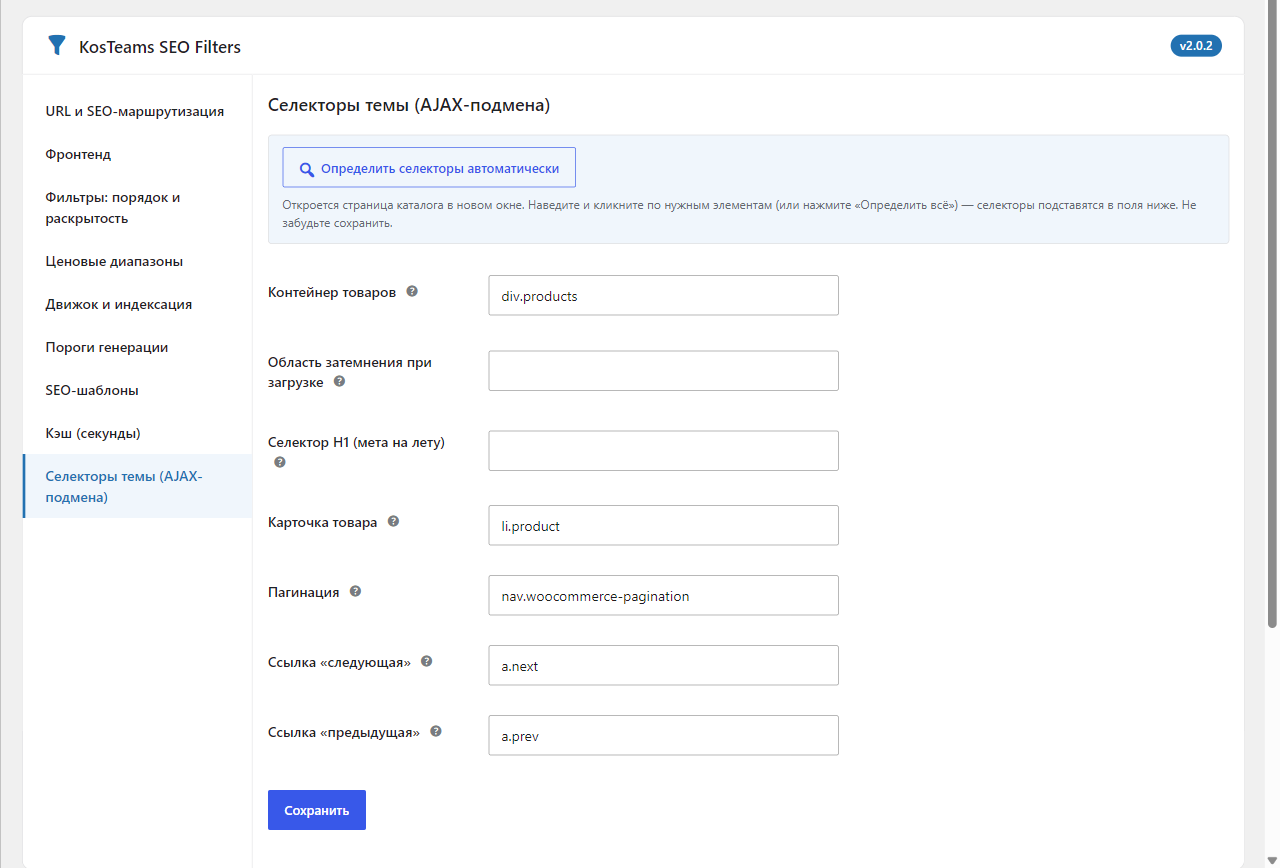Focus the empty Селектор H1 input

click(x=663, y=451)
